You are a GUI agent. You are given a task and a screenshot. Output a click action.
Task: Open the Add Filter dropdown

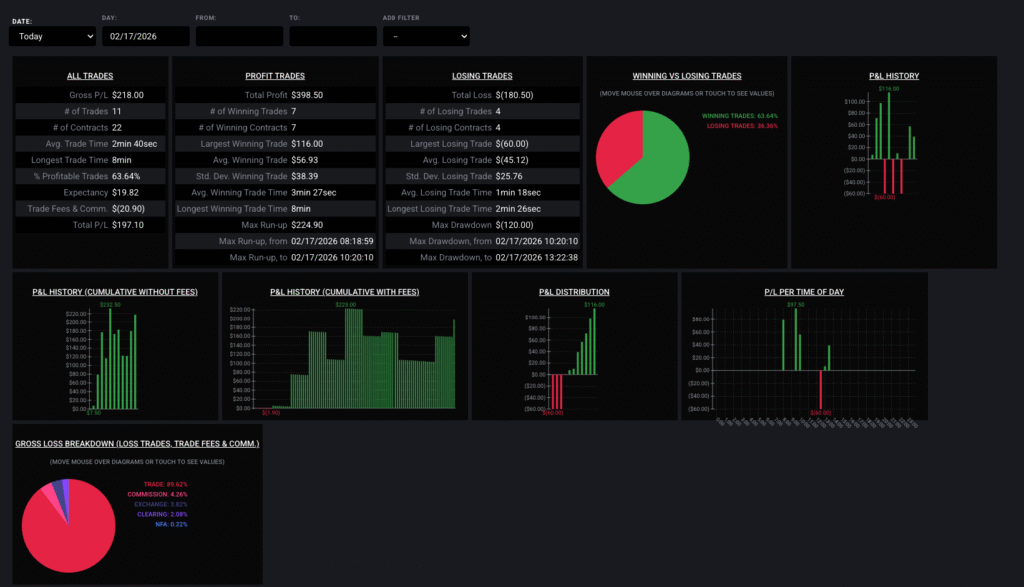pos(426,37)
